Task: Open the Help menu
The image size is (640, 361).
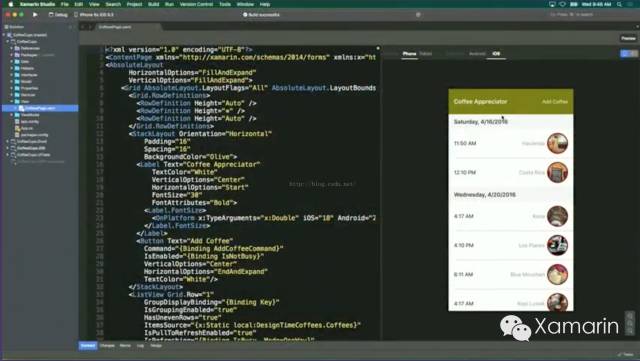Action: [265, 4]
